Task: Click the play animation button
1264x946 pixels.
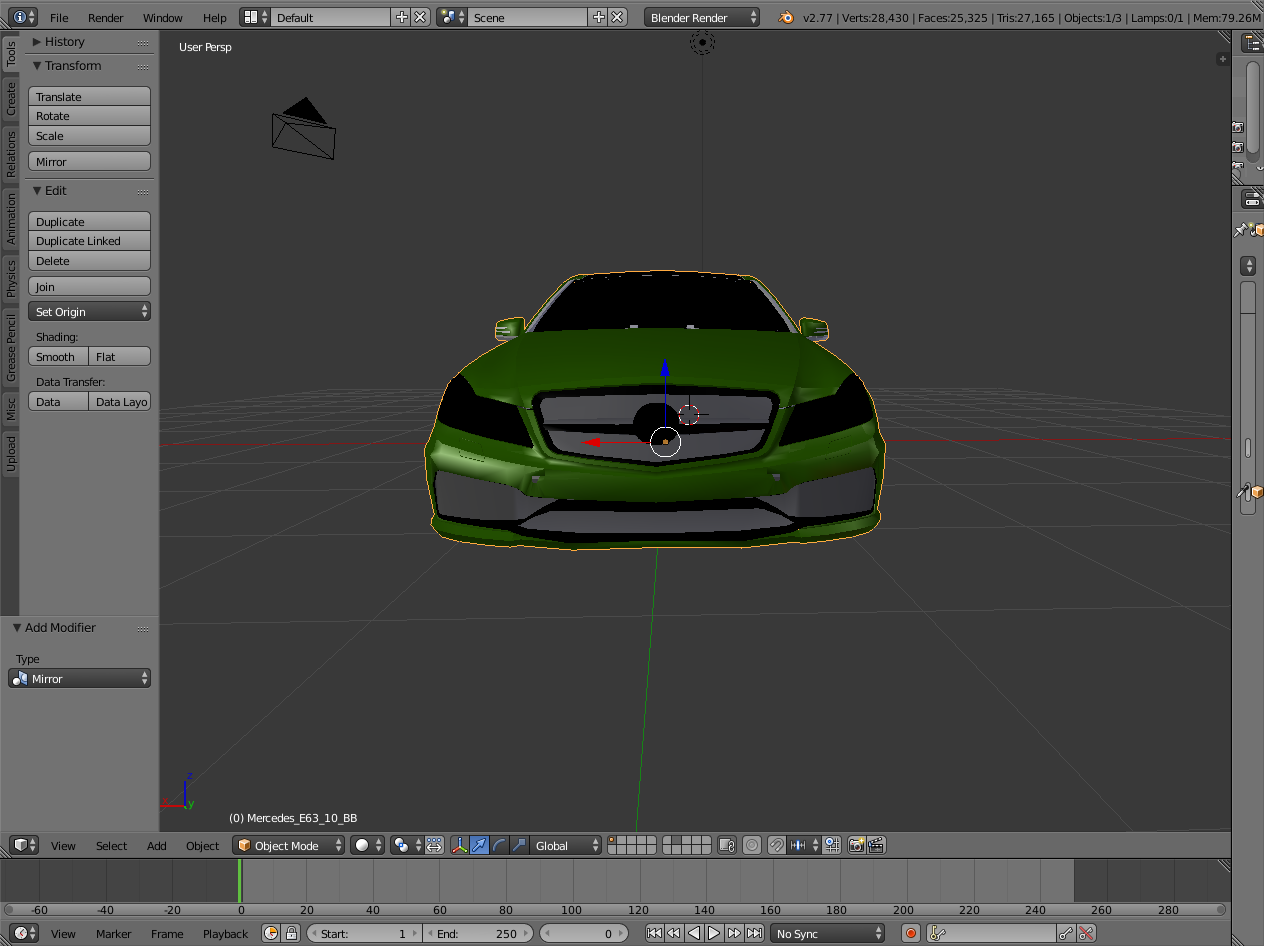Action: click(714, 933)
